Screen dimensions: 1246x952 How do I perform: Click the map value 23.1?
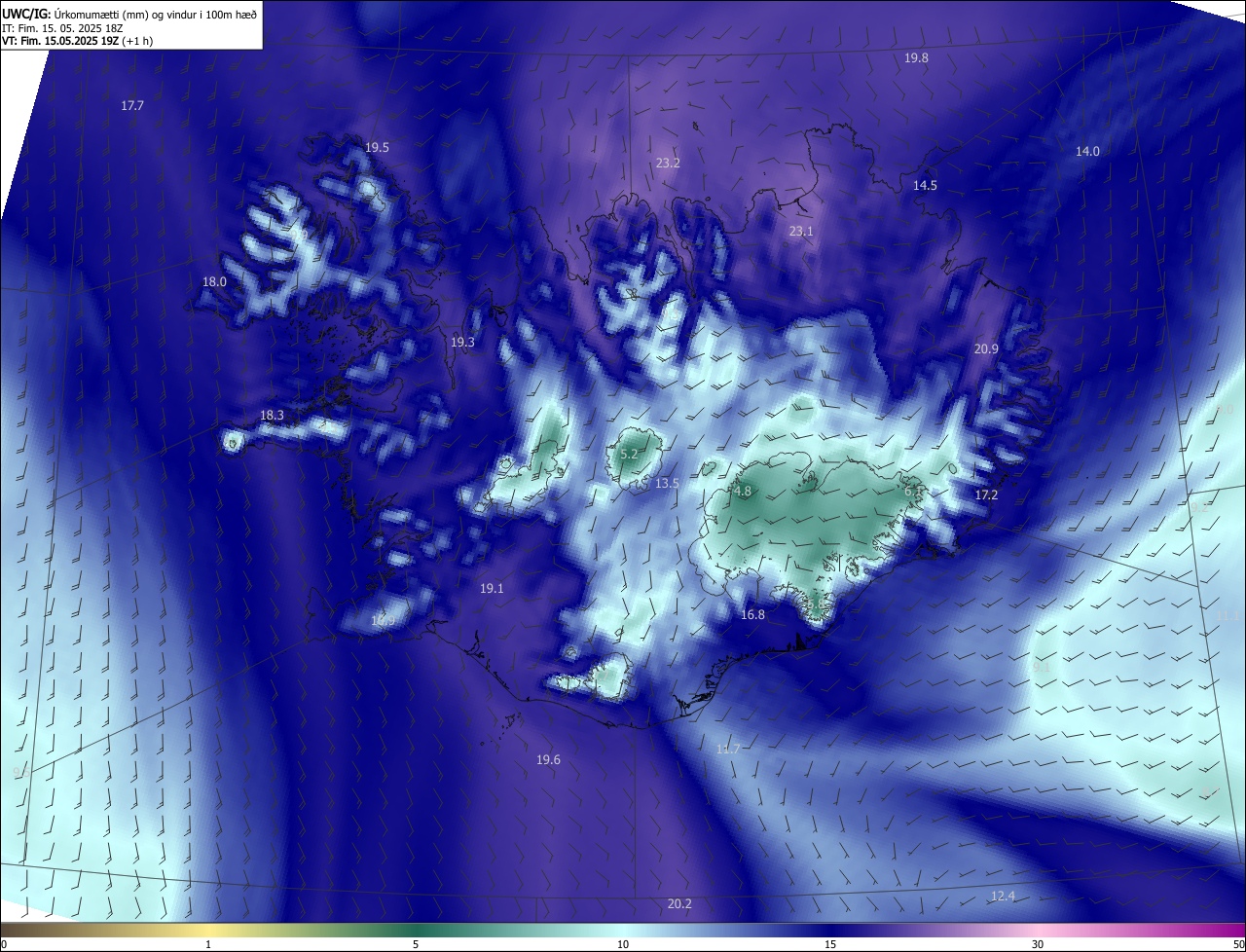[x=800, y=231]
